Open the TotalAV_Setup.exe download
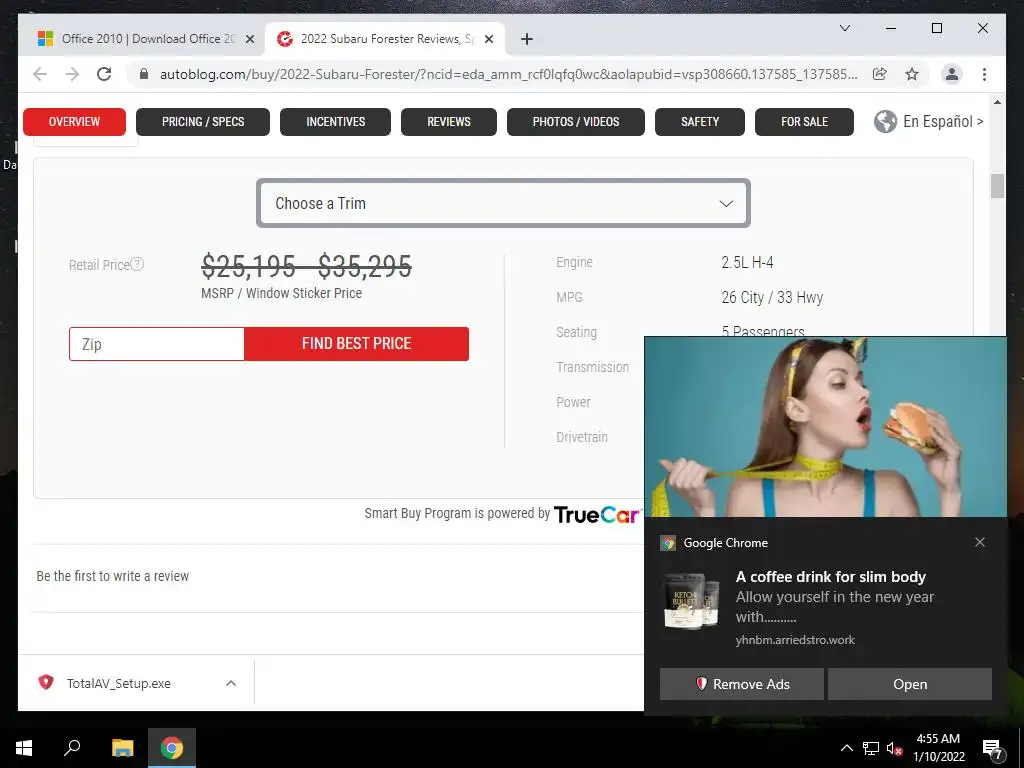The height and width of the screenshot is (768, 1024). tap(118, 683)
